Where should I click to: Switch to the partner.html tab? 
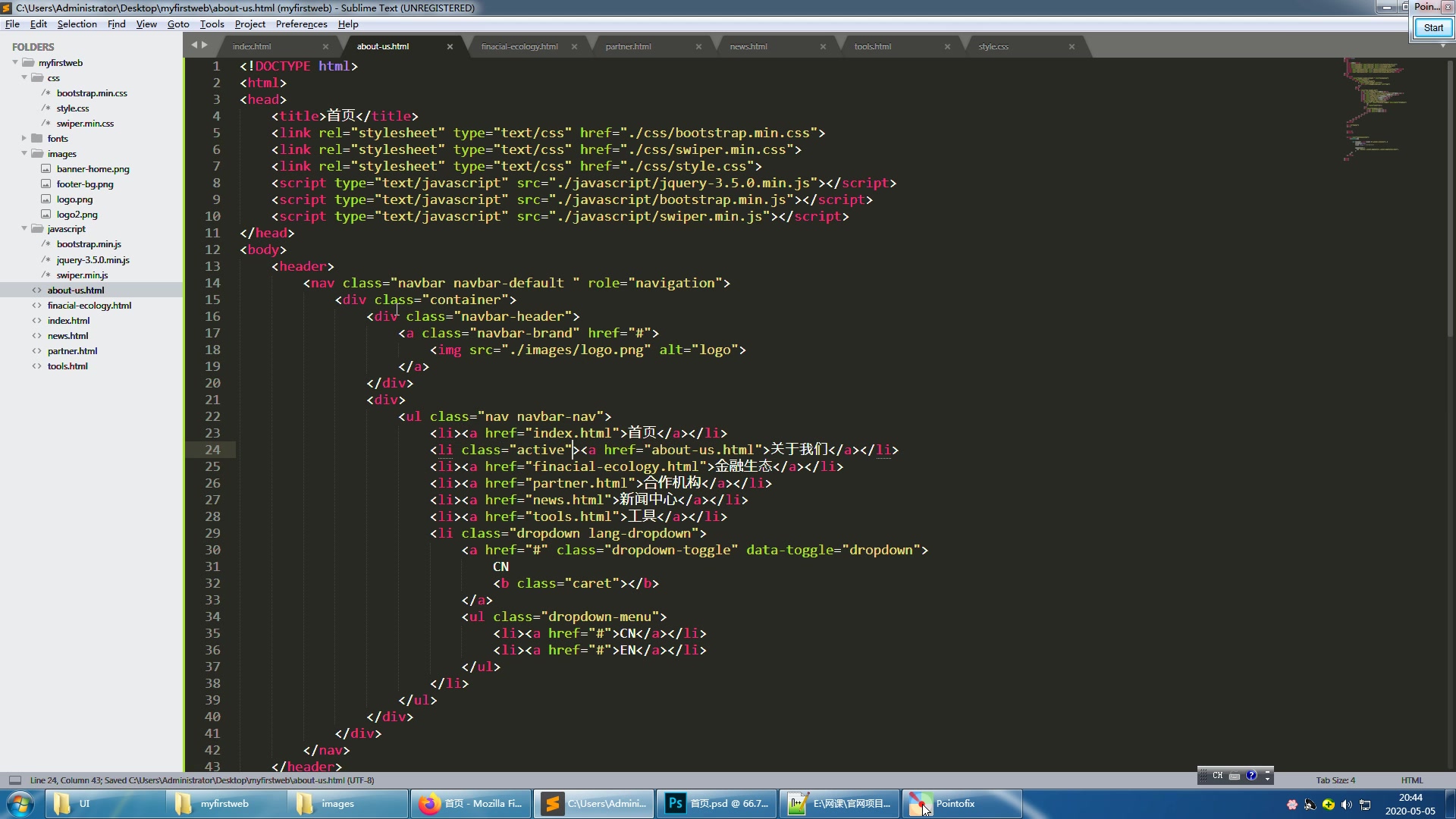tap(628, 46)
